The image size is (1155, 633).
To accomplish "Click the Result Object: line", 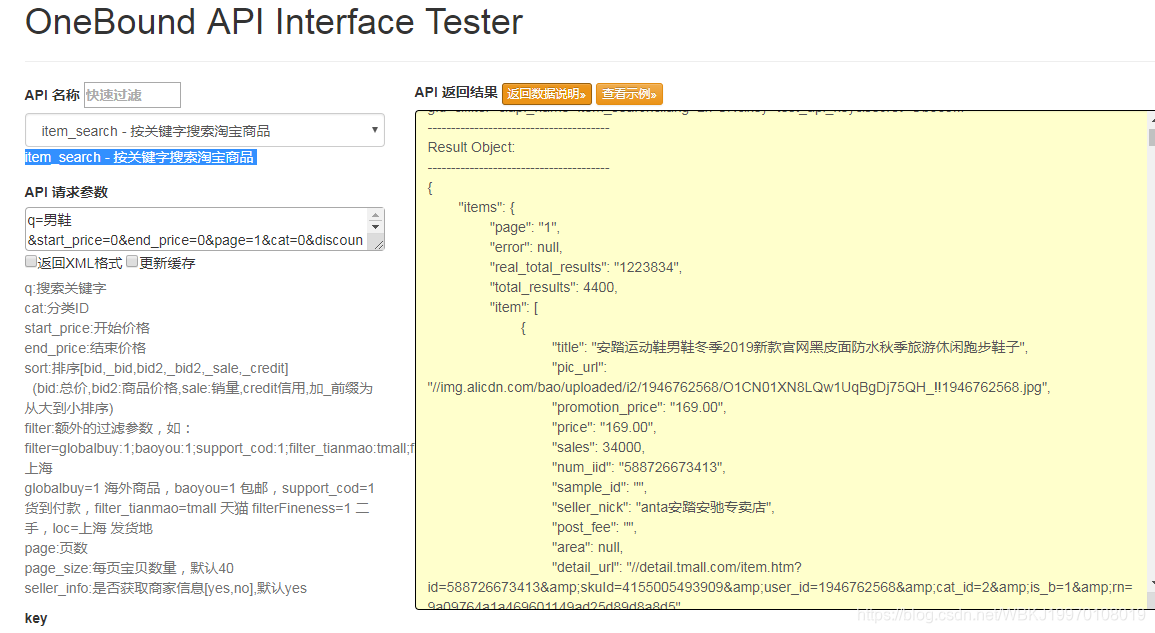I will (x=471, y=147).
